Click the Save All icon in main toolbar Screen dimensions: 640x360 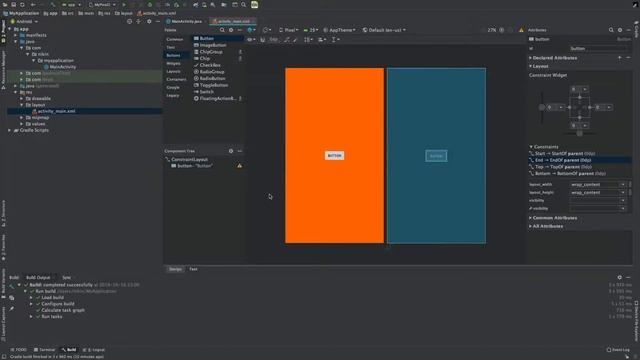pos(13,4)
